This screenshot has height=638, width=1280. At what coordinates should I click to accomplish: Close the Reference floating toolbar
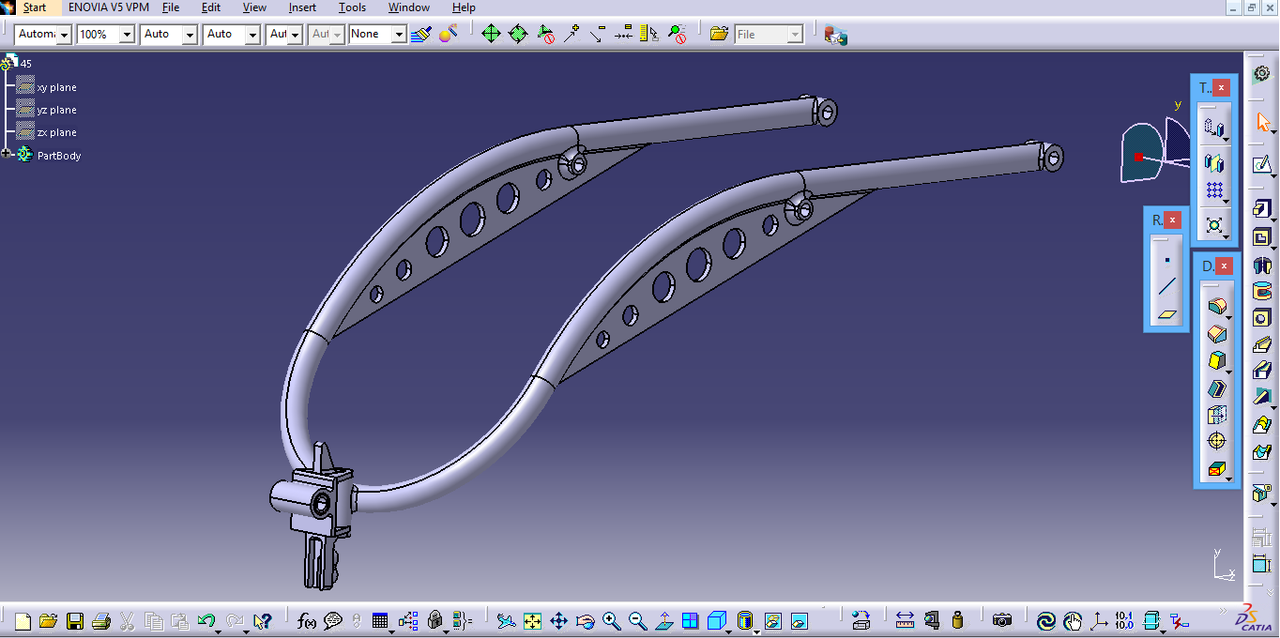[x=1173, y=220]
